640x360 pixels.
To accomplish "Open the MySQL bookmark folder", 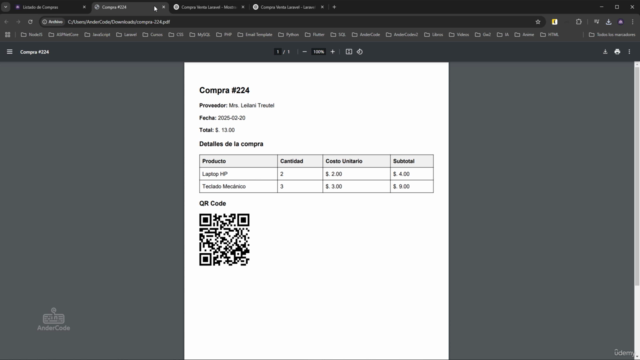I will point(200,35).
